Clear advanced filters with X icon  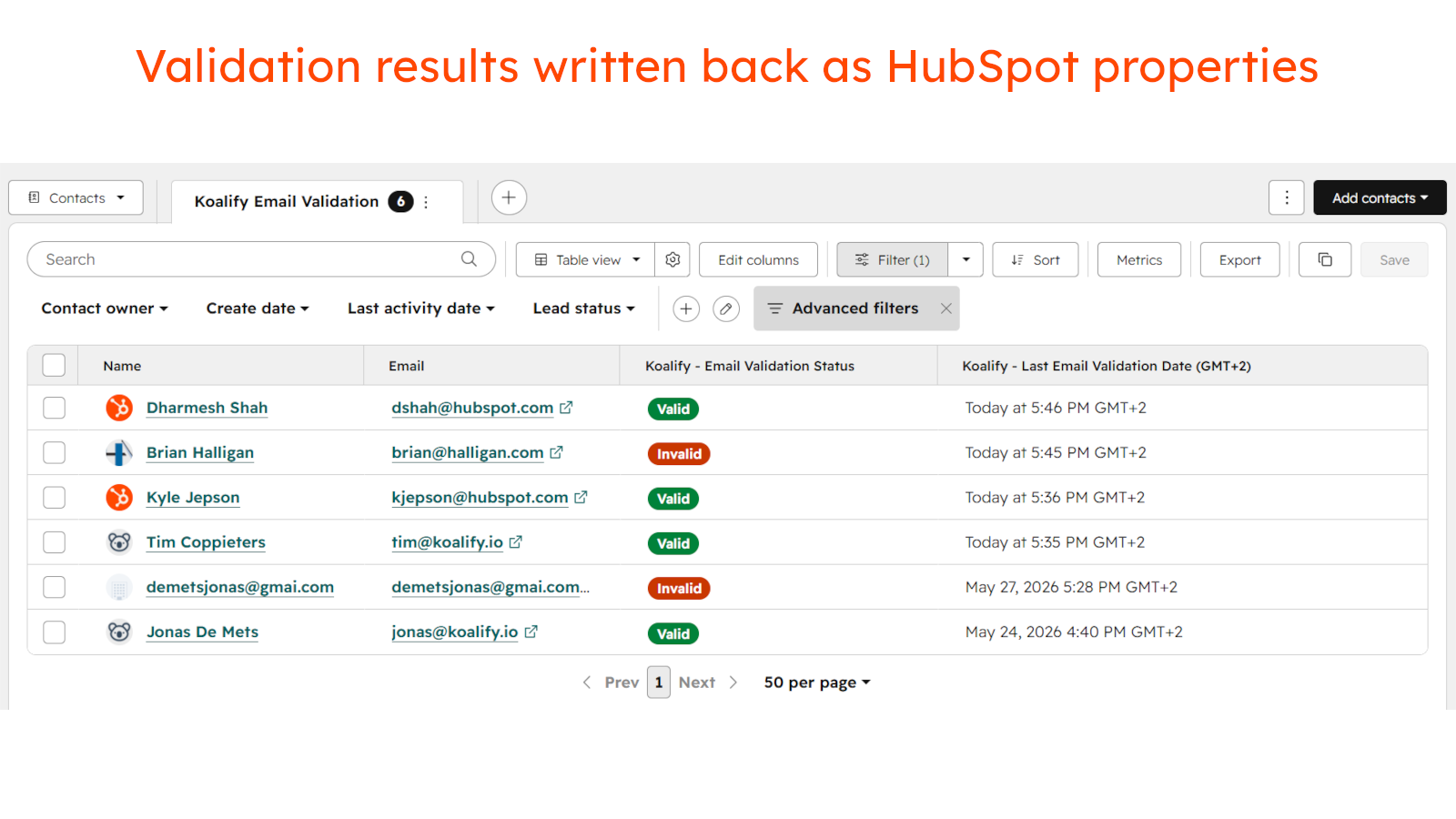(946, 308)
